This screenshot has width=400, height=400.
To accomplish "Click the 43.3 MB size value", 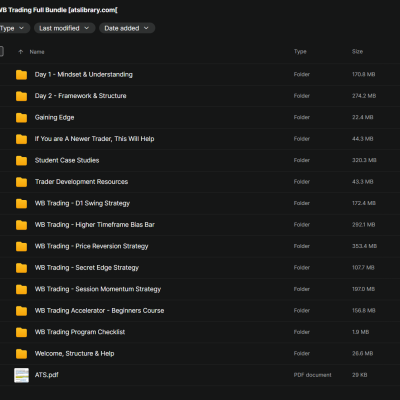I will [x=363, y=182].
